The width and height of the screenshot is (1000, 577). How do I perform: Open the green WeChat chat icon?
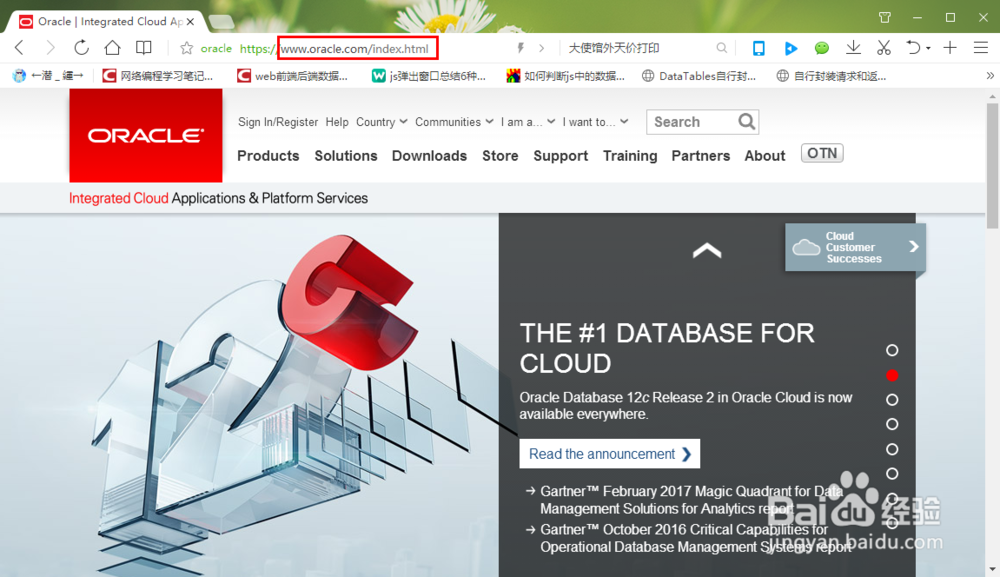(822, 48)
